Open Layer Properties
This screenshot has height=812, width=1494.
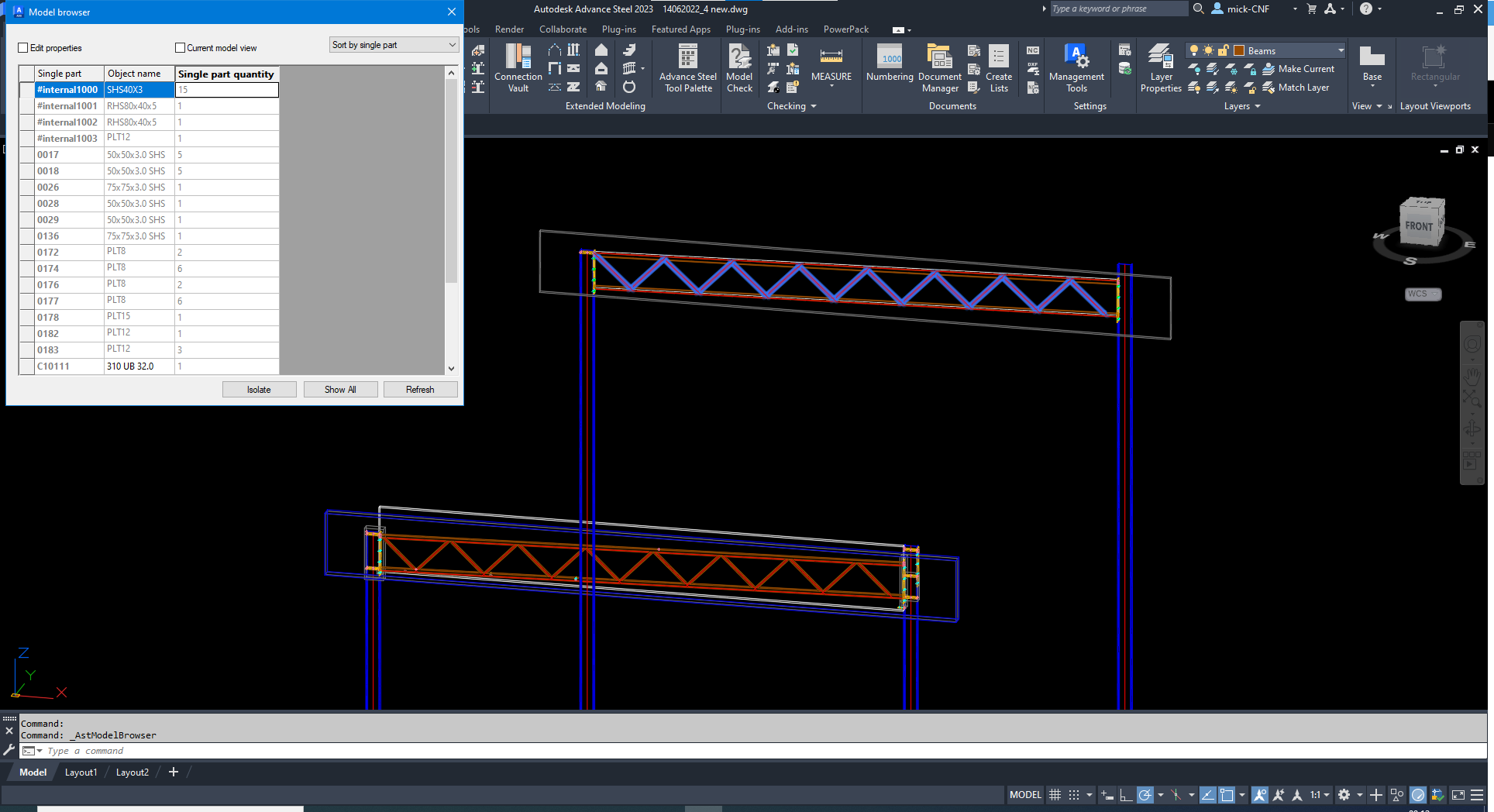pos(1160,68)
